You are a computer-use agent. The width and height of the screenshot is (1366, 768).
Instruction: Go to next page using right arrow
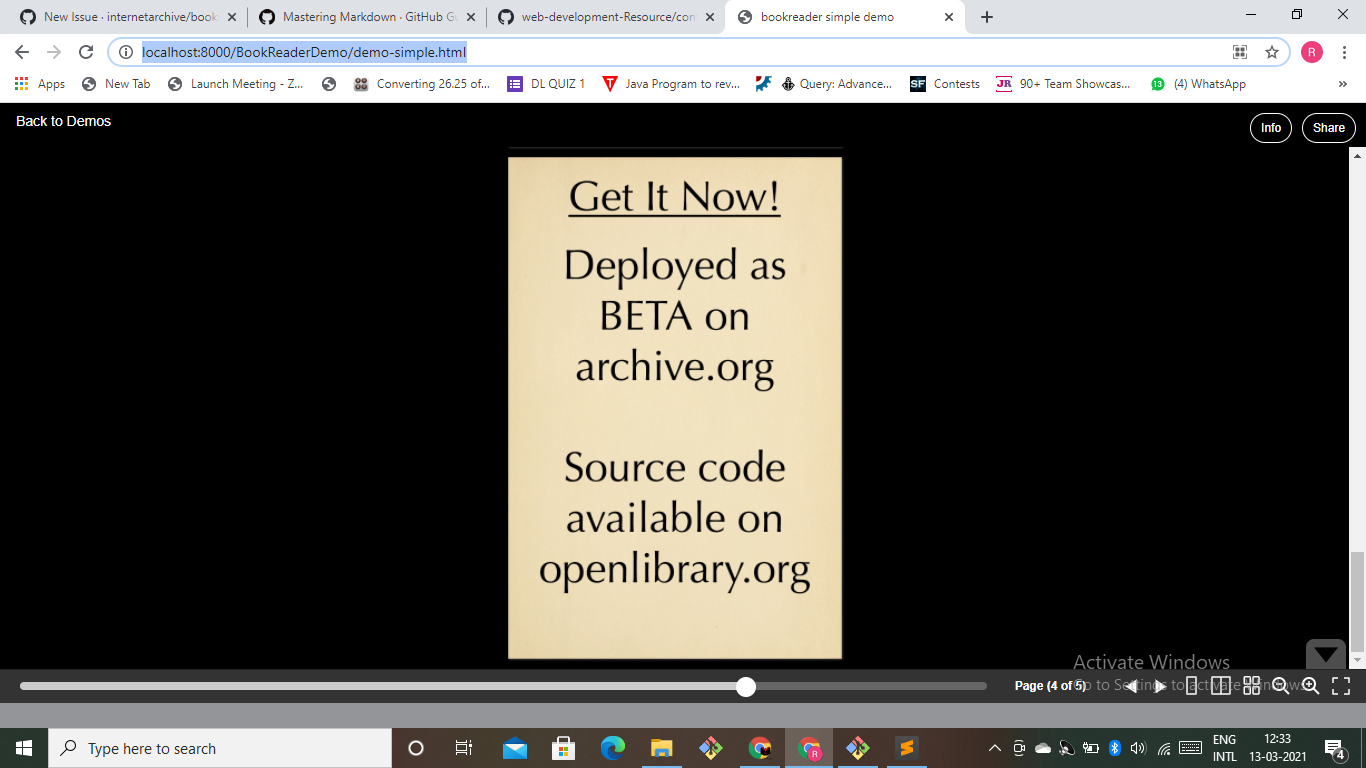click(x=1158, y=686)
